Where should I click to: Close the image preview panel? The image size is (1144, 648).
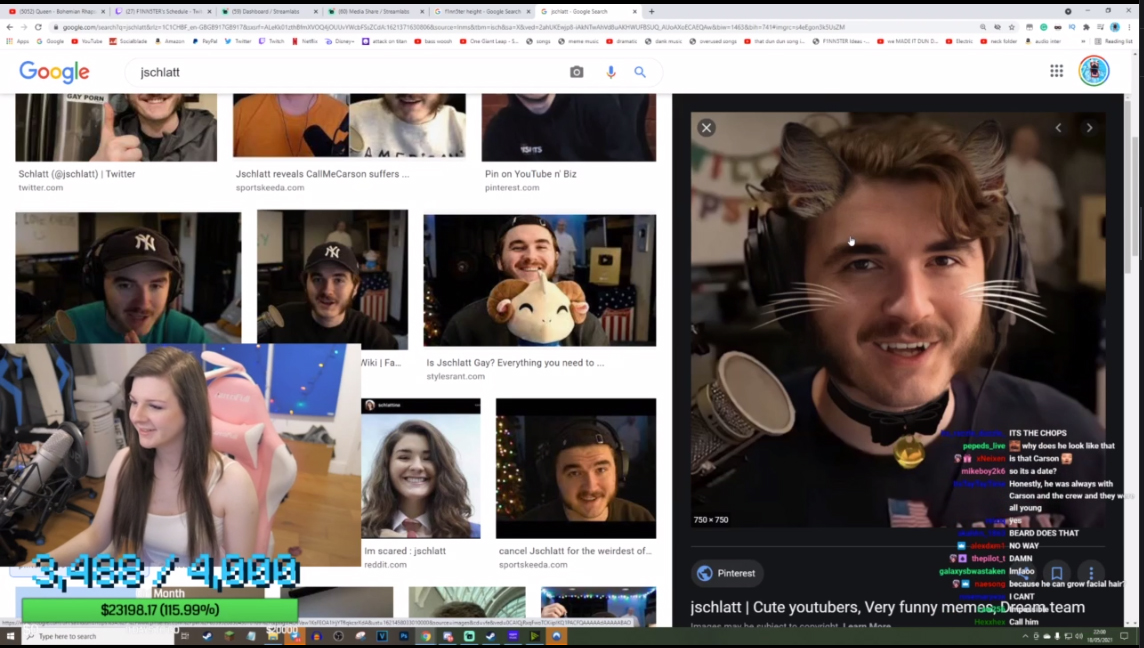click(x=706, y=128)
